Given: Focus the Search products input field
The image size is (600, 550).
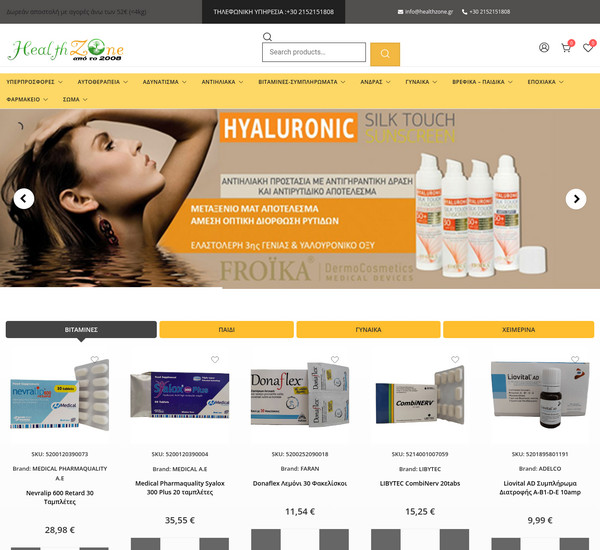Looking at the screenshot, I should pyautogui.click(x=314, y=52).
